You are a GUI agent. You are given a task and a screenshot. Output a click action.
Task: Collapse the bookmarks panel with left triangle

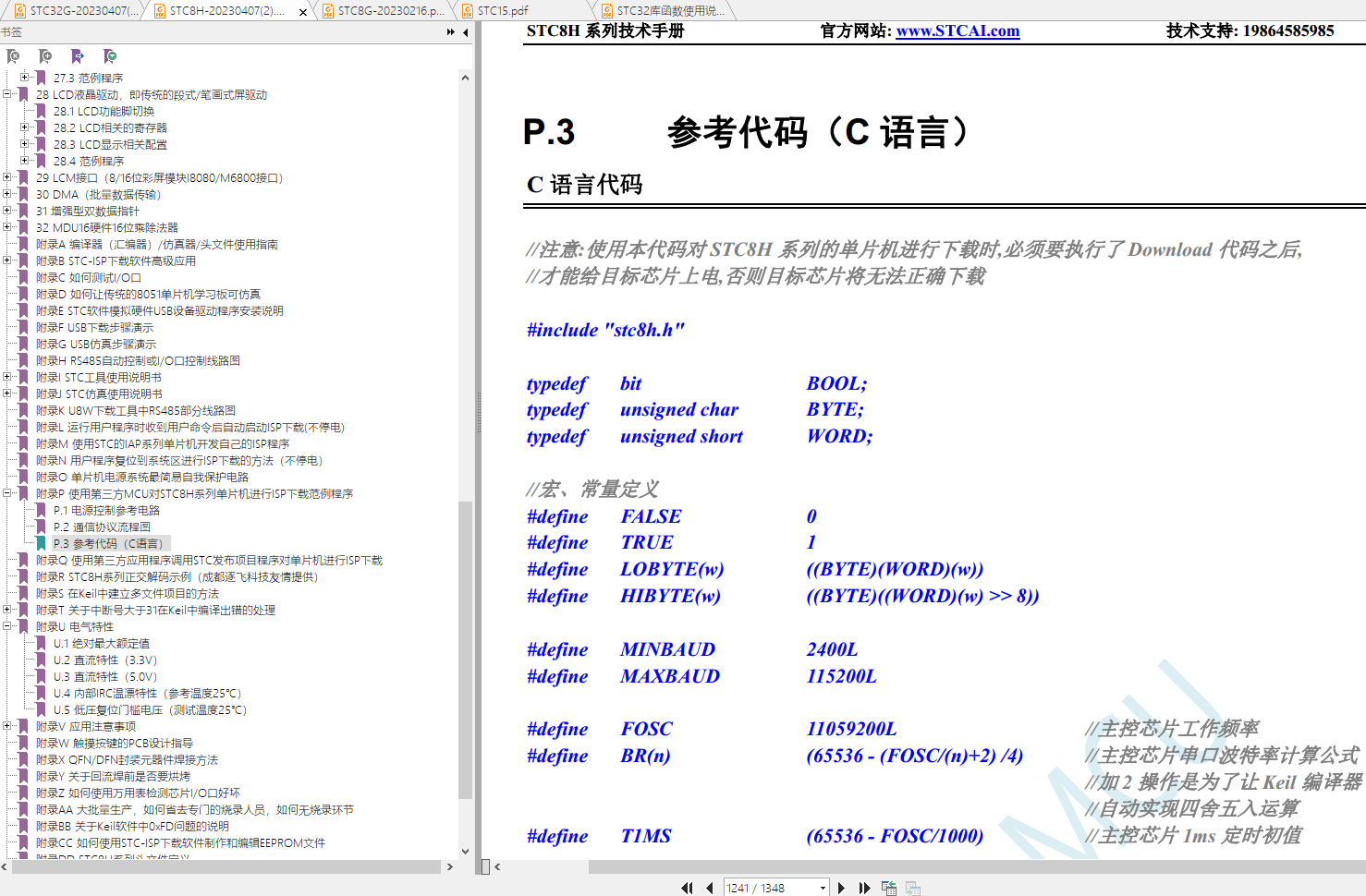[x=466, y=32]
